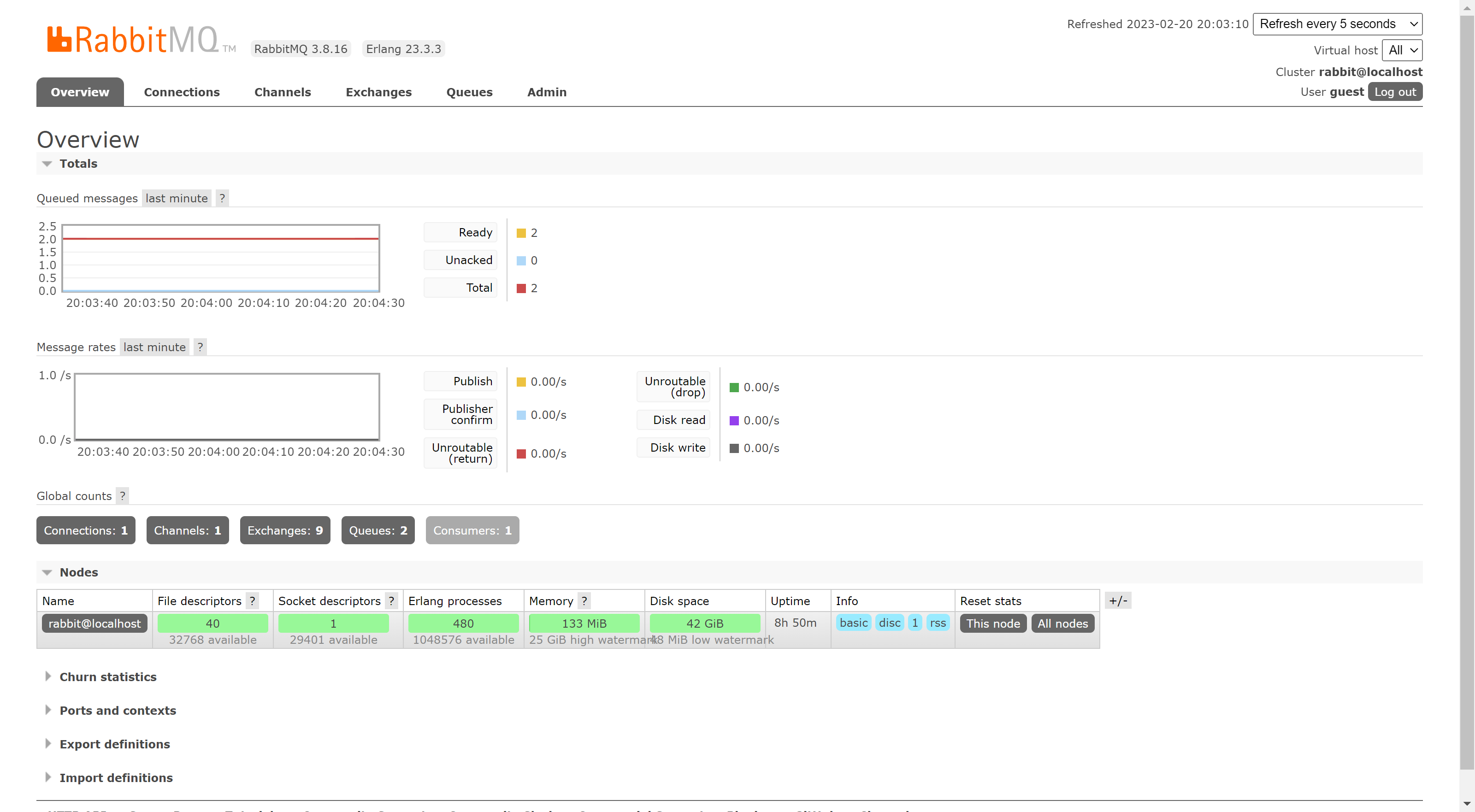
Task: Open Socket descriptors help question mark
Action: [x=391, y=600]
